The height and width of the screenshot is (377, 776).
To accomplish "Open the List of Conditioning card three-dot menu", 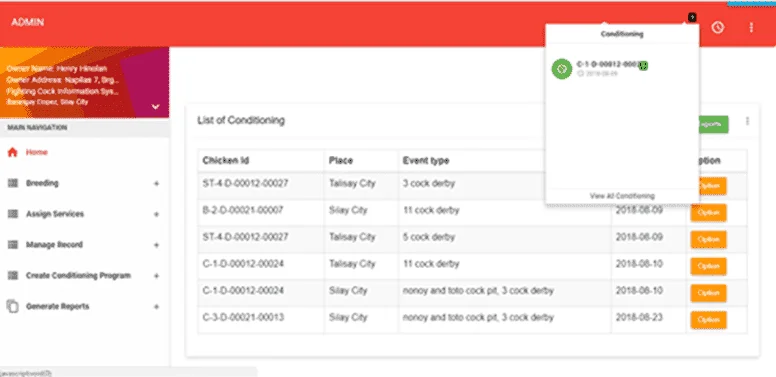I will coord(747,121).
